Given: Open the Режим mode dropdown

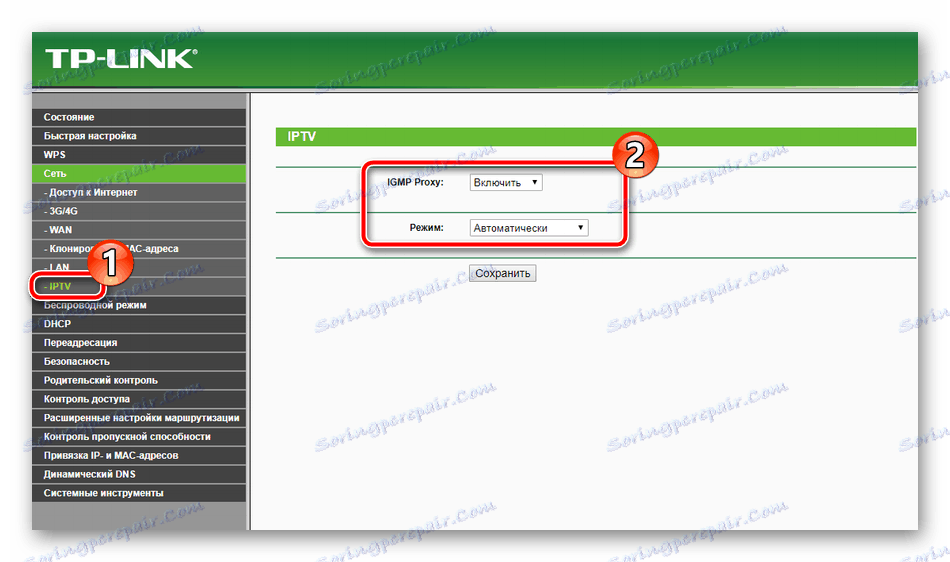Looking at the screenshot, I should tap(529, 228).
